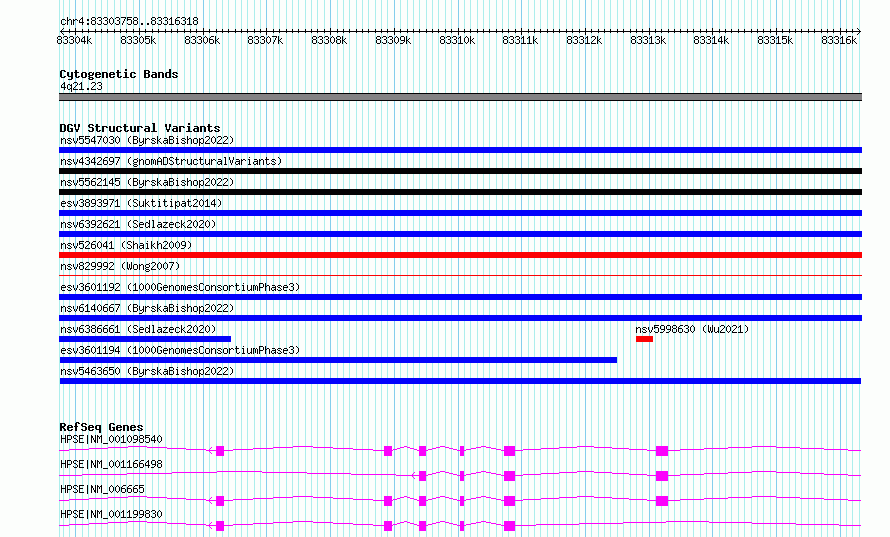Open variant nsv5547030 (ByrskaBishop2022) label
890x537 pixels.
pyautogui.click(x=147, y=140)
